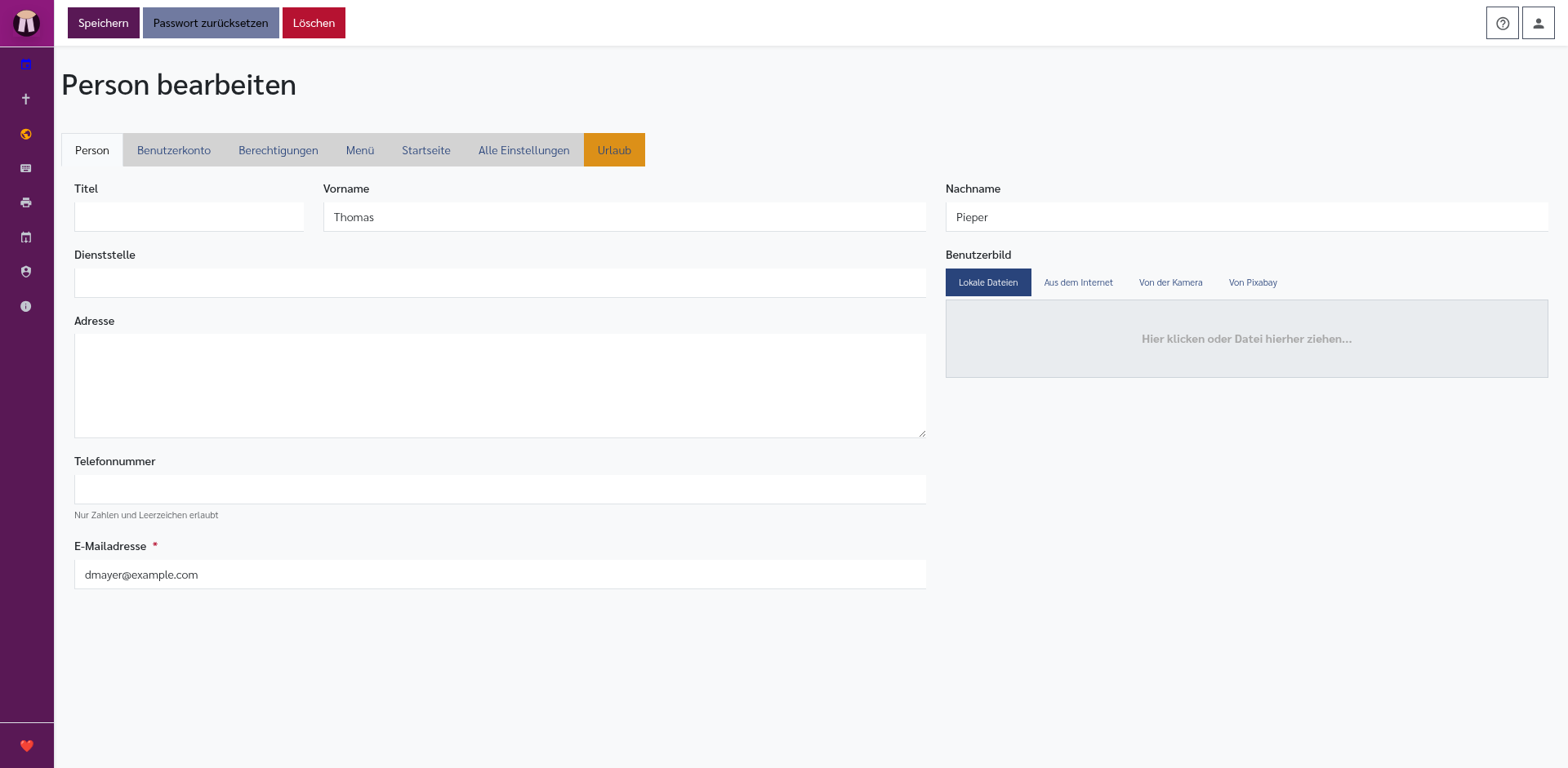
Task: Open the help question mark icon
Action: click(x=1503, y=23)
